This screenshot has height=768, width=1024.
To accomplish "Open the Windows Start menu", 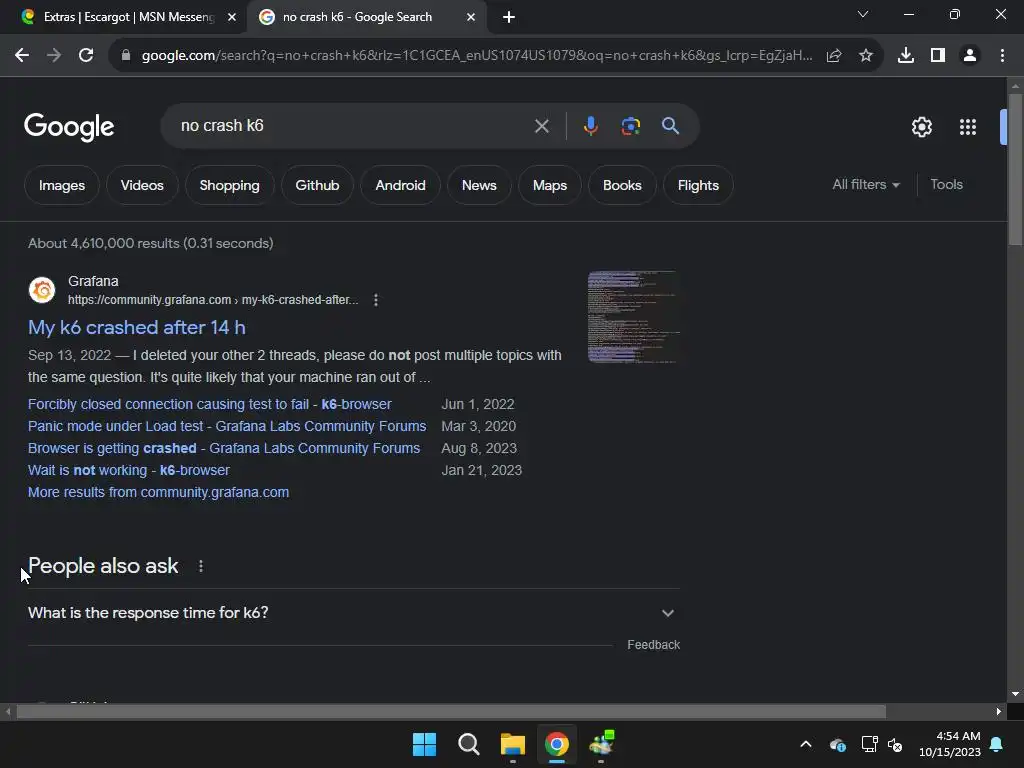I will pyautogui.click(x=424, y=744).
